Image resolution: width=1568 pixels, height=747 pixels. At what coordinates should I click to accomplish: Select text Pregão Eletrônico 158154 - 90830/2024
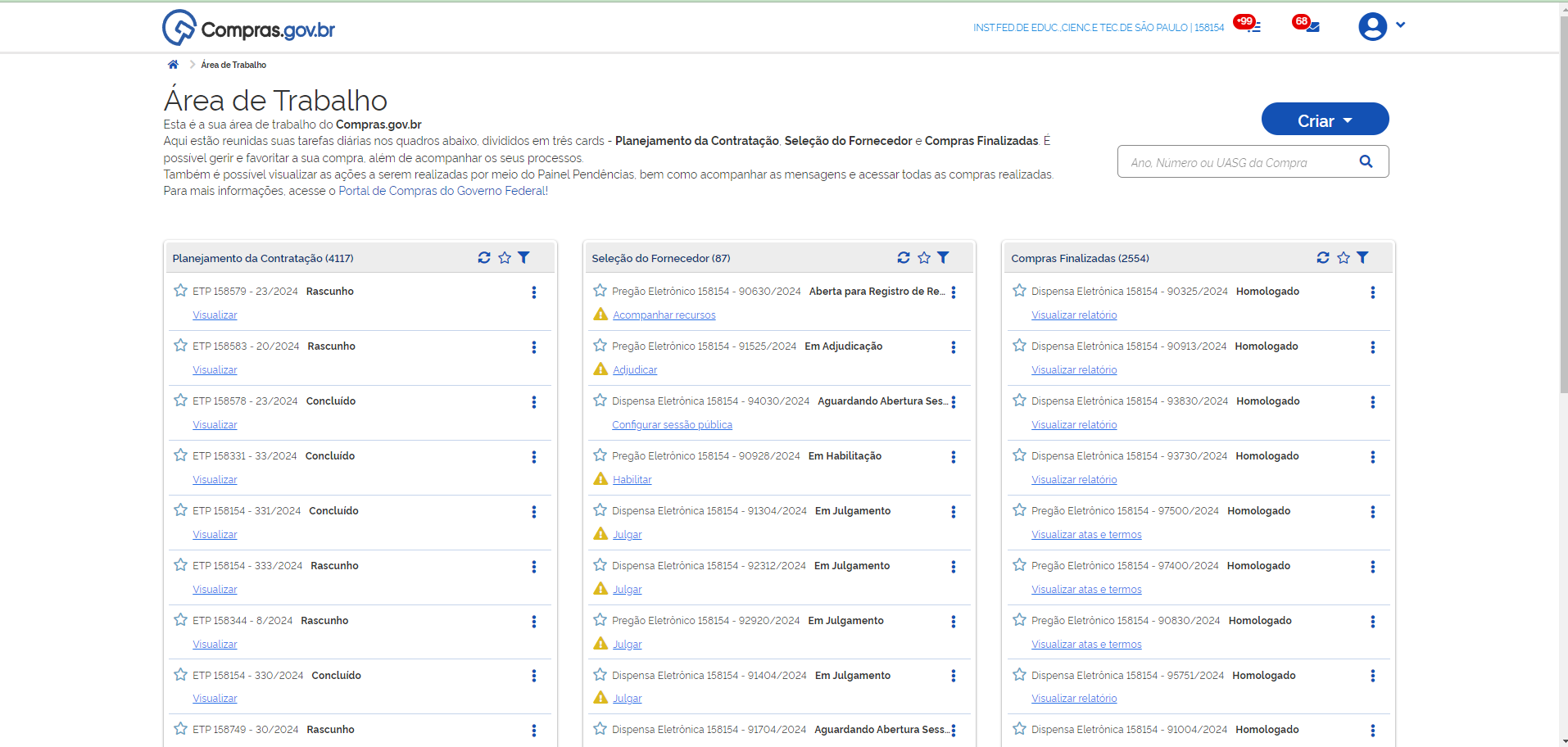1126,621
